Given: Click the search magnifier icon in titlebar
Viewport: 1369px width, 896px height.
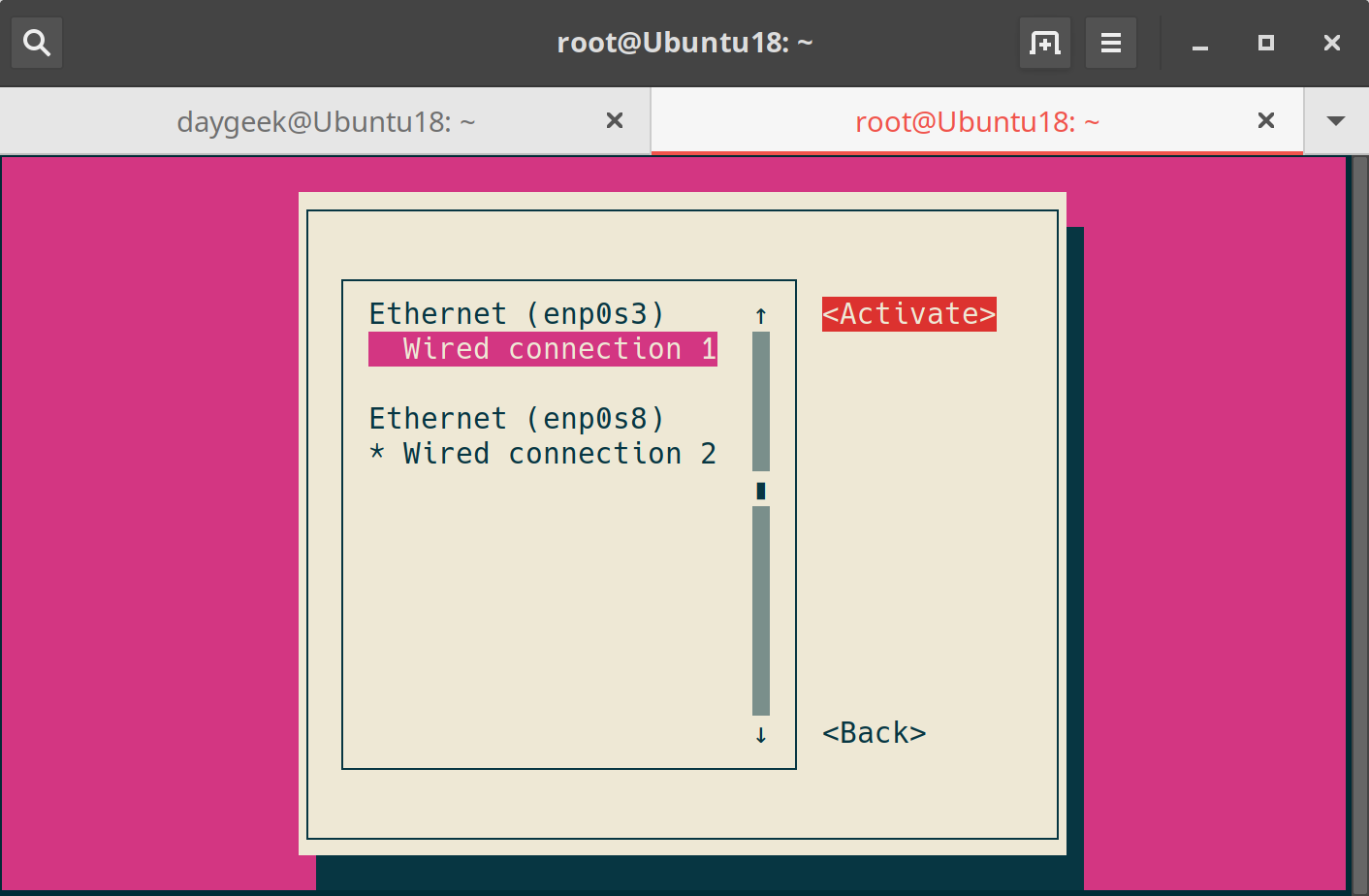Looking at the screenshot, I should 37,43.
